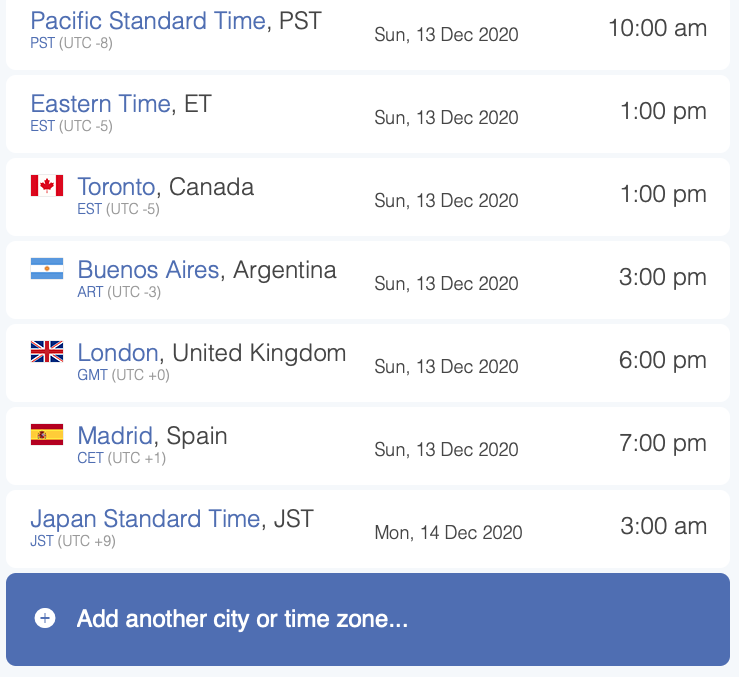Viewport: 739px width, 677px height.
Task: Click the PST abbreviation link
Action: 42,43
